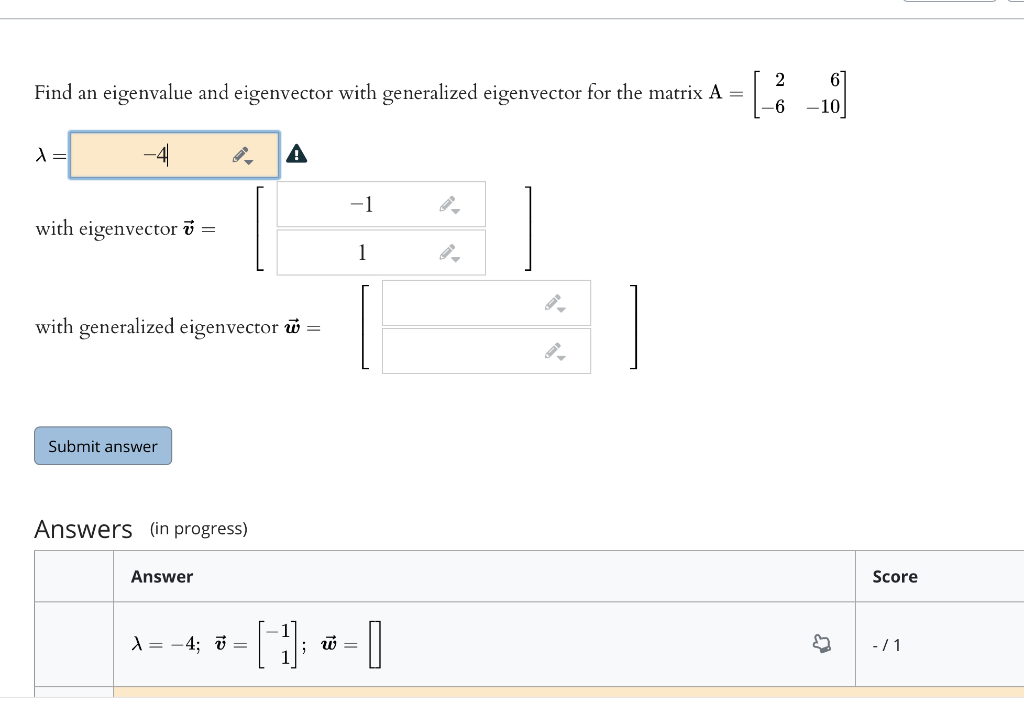Click the pencil icon in the top generalized eigenvector entry

tap(551, 301)
